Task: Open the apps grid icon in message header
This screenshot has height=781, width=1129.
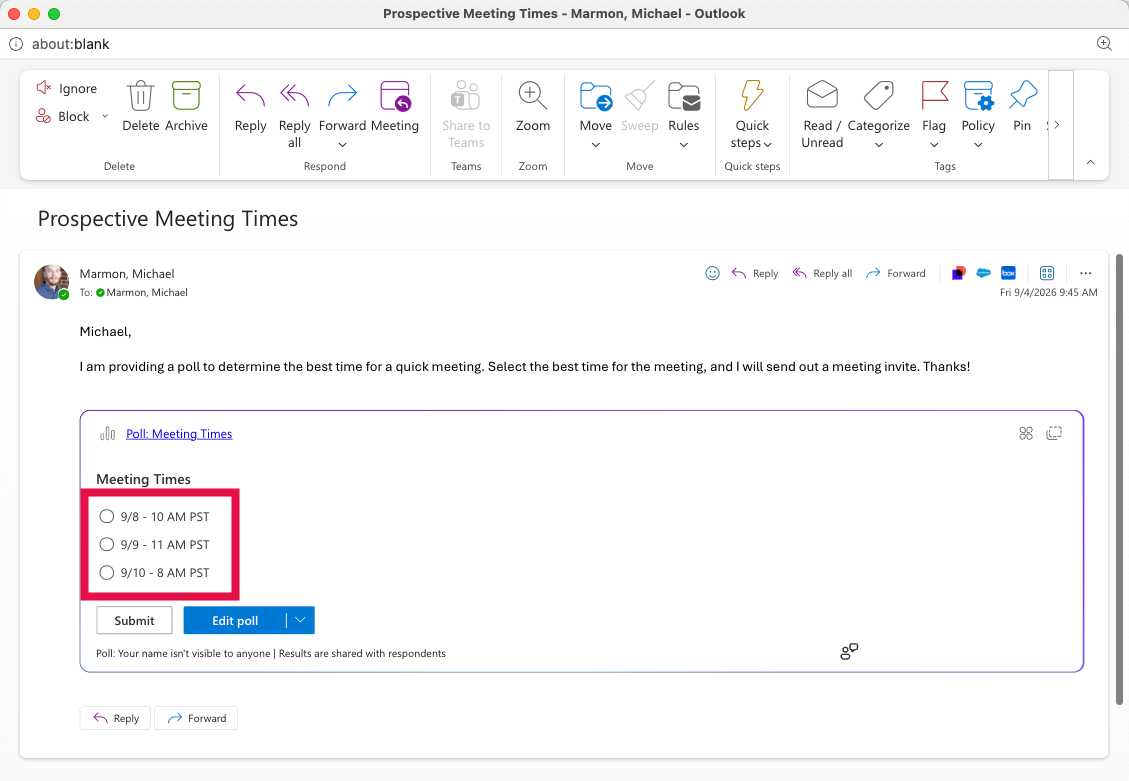Action: tap(1046, 273)
